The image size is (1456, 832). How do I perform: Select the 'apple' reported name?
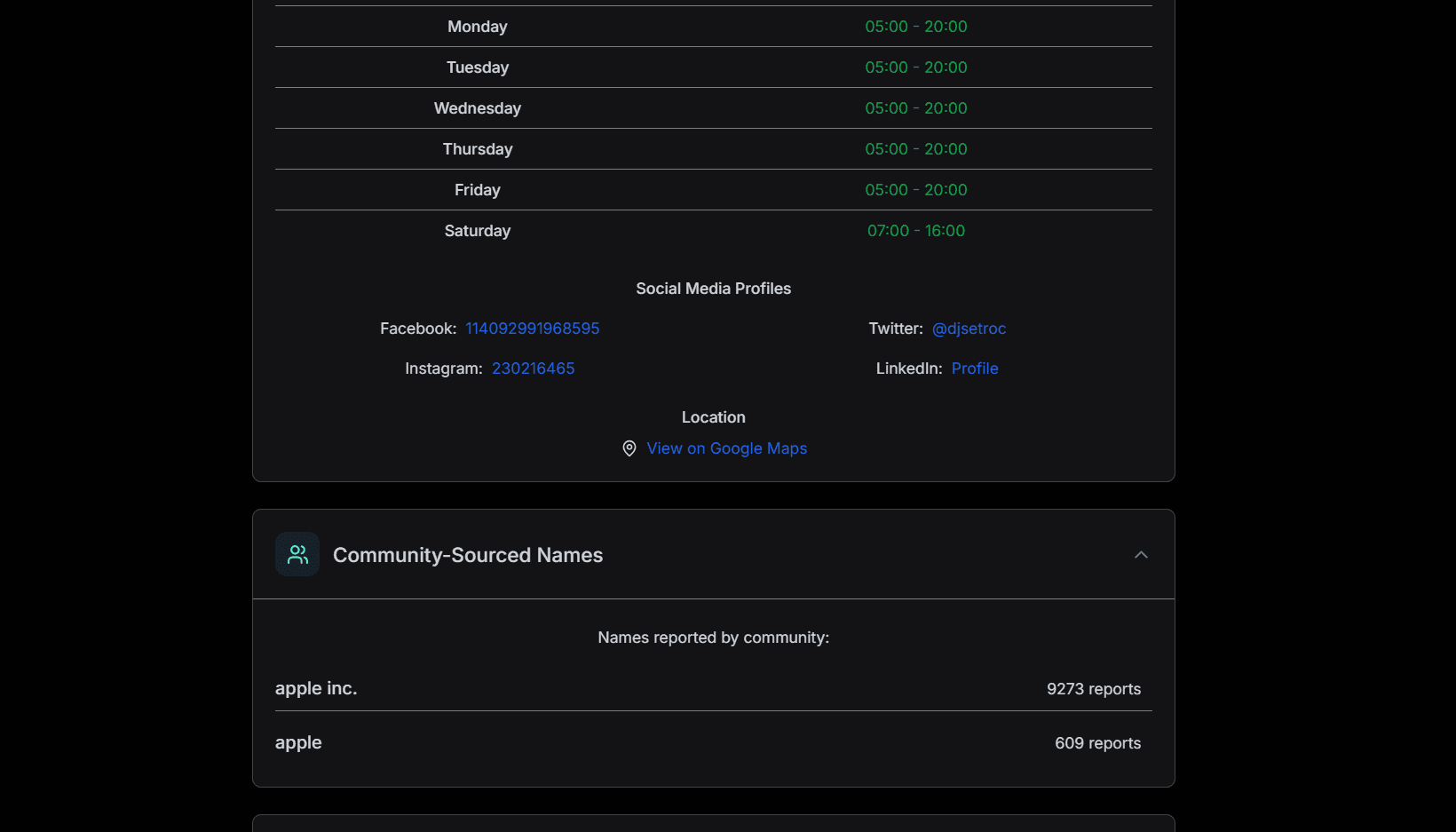[x=298, y=743]
